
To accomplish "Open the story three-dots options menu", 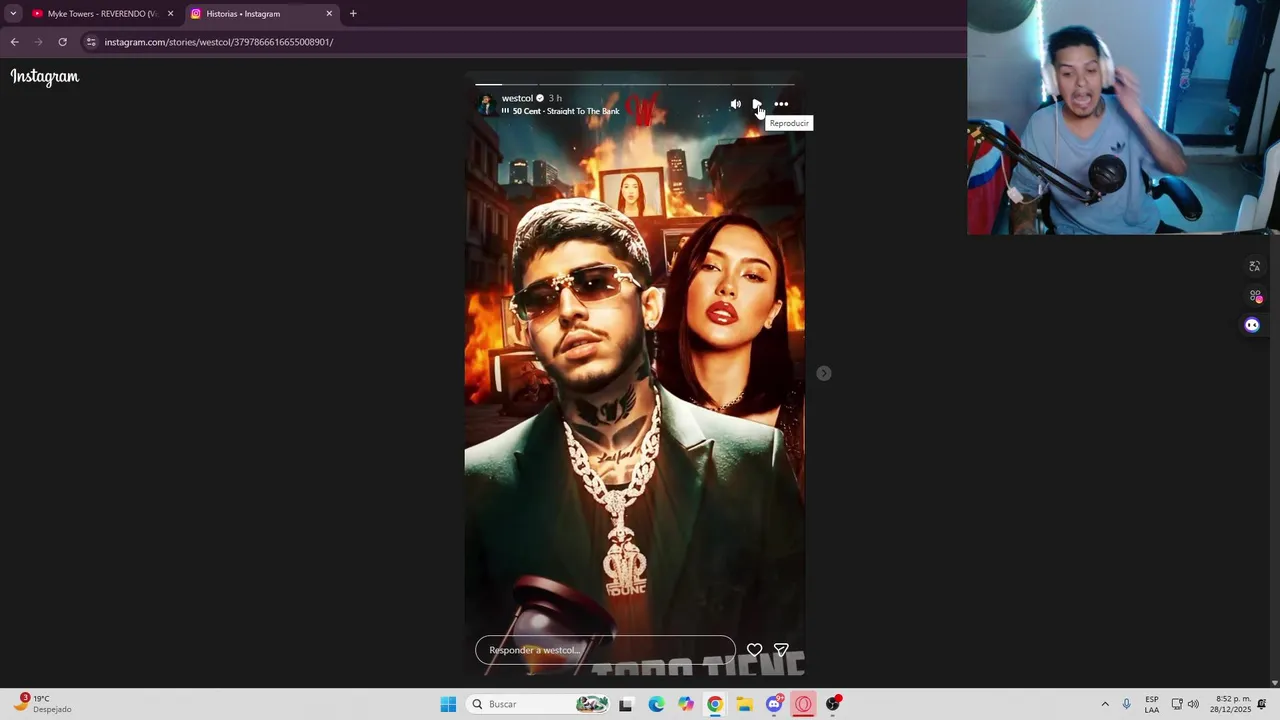I will pos(781,104).
